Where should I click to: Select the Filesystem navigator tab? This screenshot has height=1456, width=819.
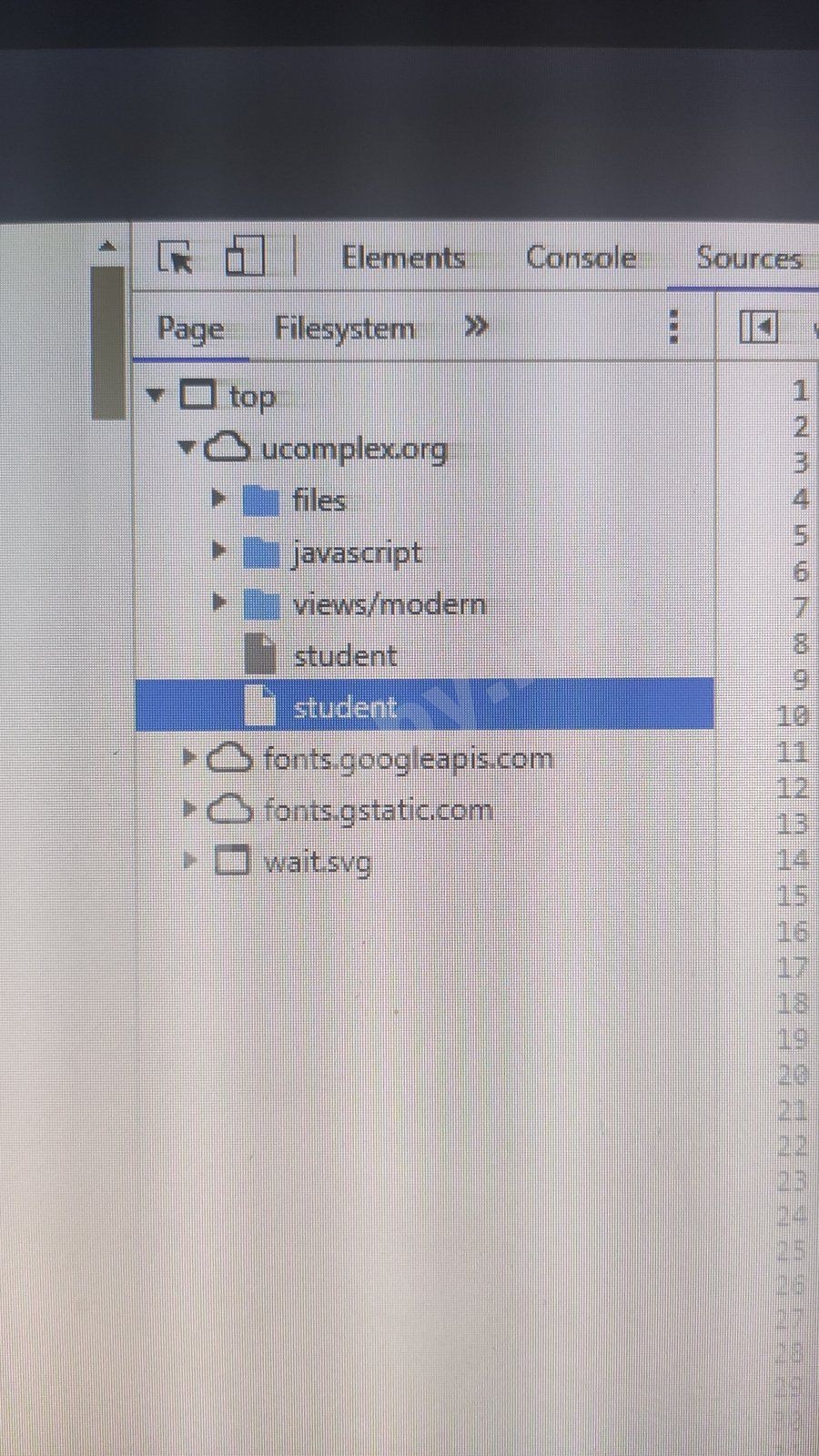[x=345, y=328]
